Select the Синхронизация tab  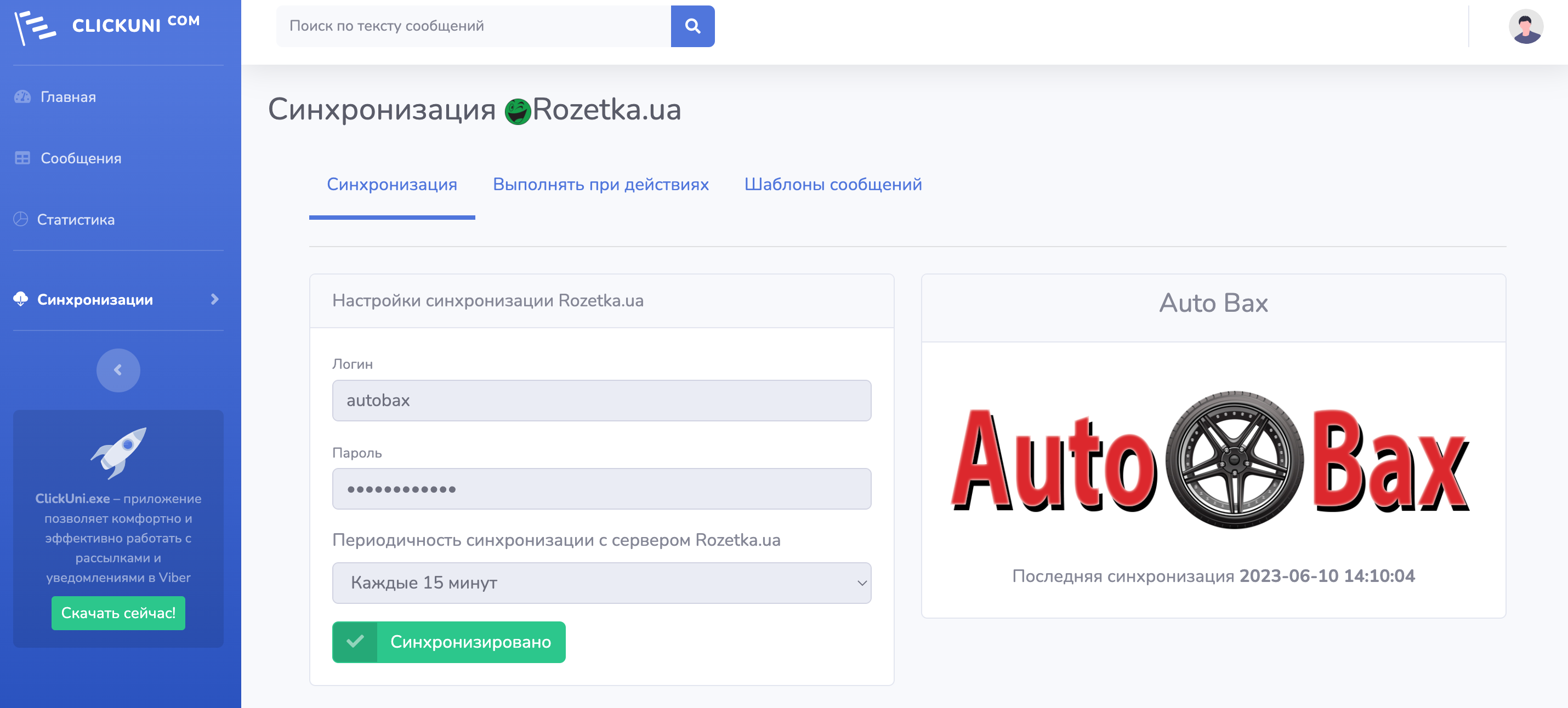[391, 184]
